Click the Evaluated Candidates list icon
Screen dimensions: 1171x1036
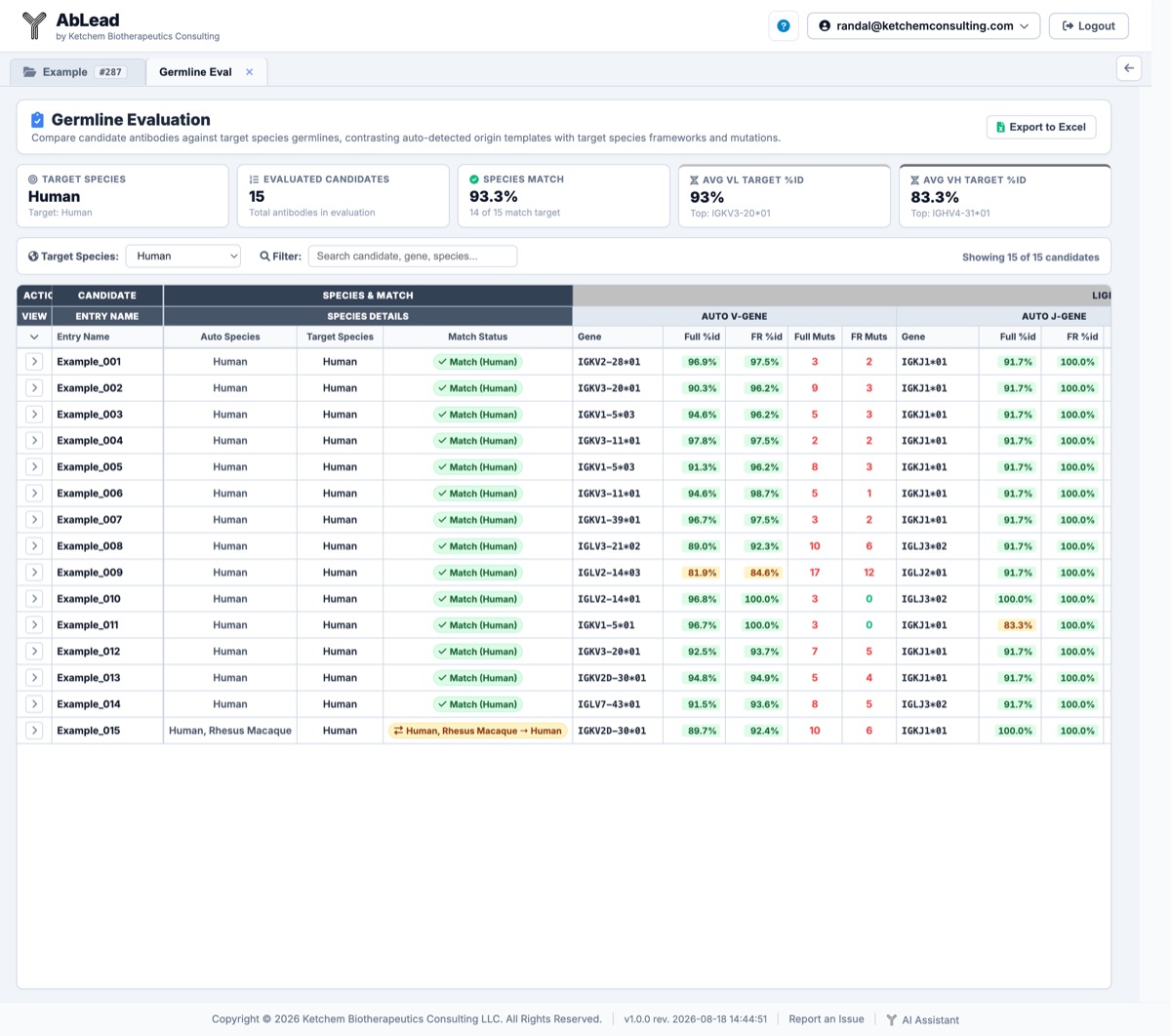(254, 179)
